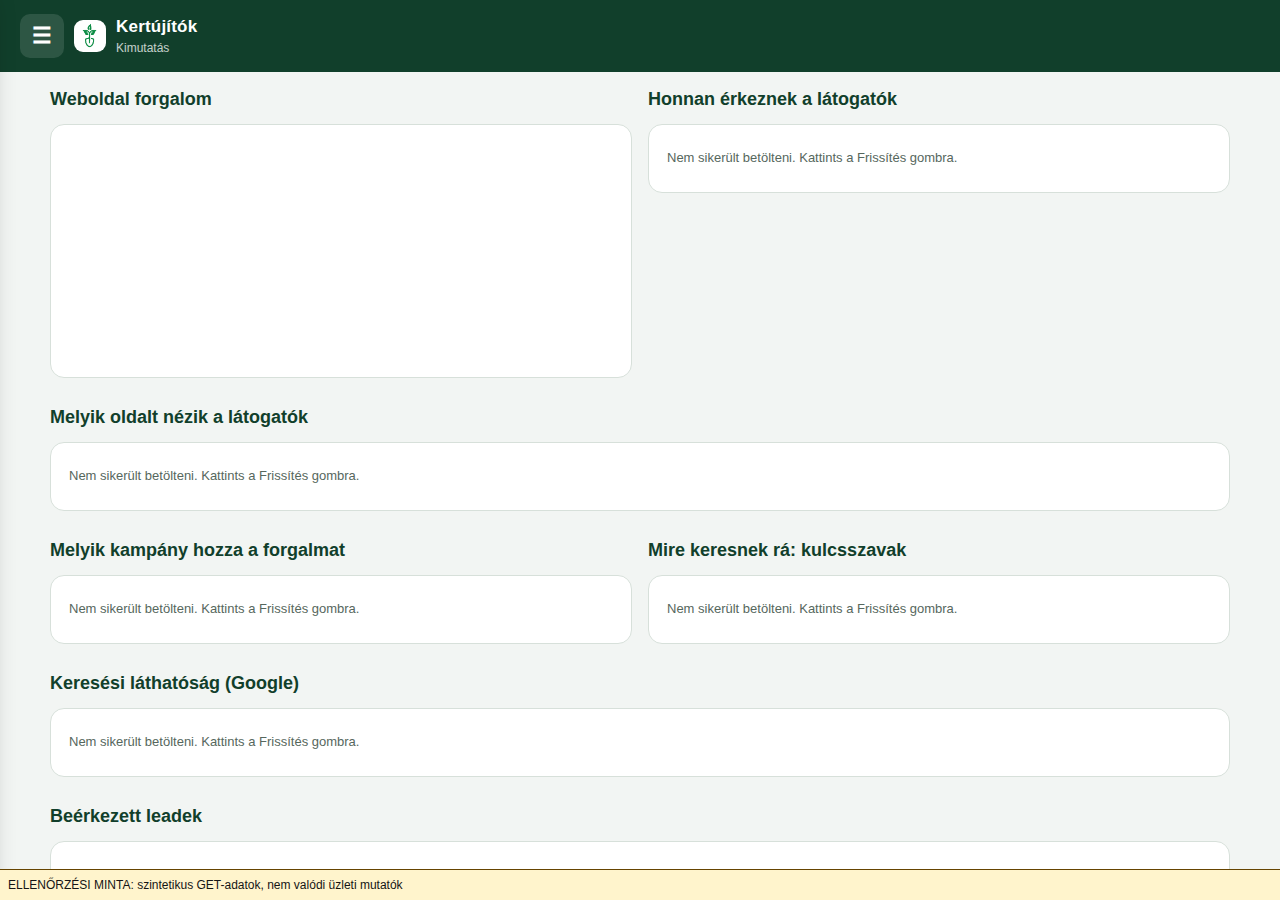1280x900 pixels.
Task: Click the Honnan érkeznek a látogatók heading
Action: [772, 99]
